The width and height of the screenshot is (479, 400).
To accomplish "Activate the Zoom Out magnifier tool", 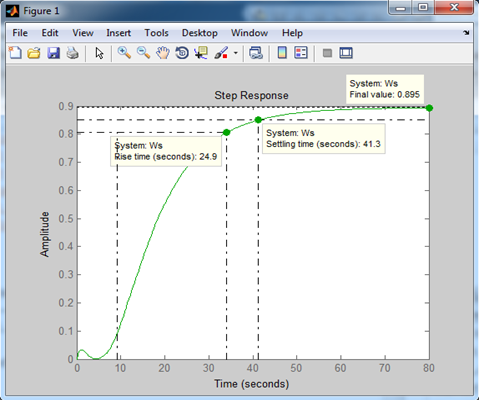I will coord(143,53).
